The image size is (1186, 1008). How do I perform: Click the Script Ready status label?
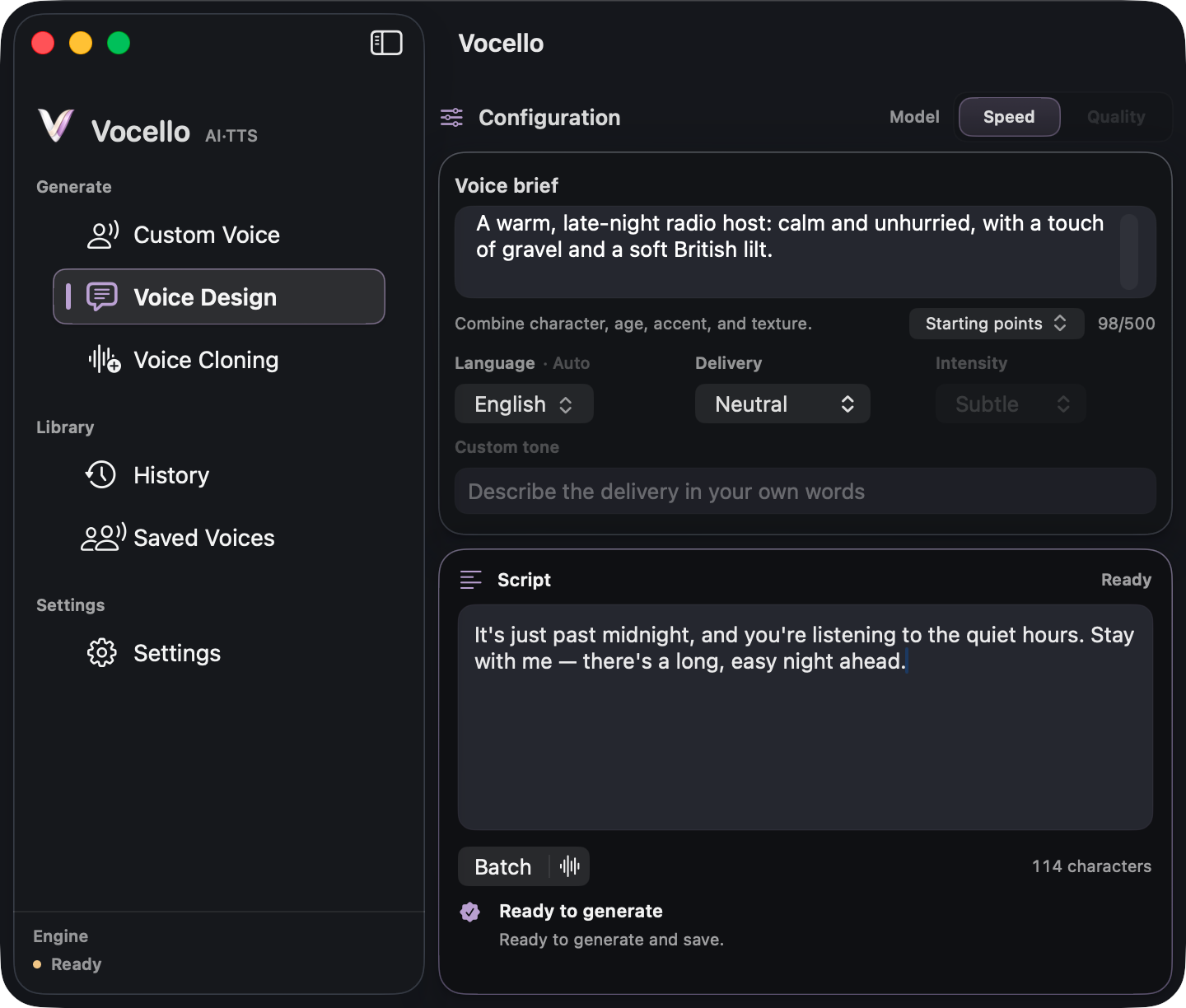(1126, 580)
